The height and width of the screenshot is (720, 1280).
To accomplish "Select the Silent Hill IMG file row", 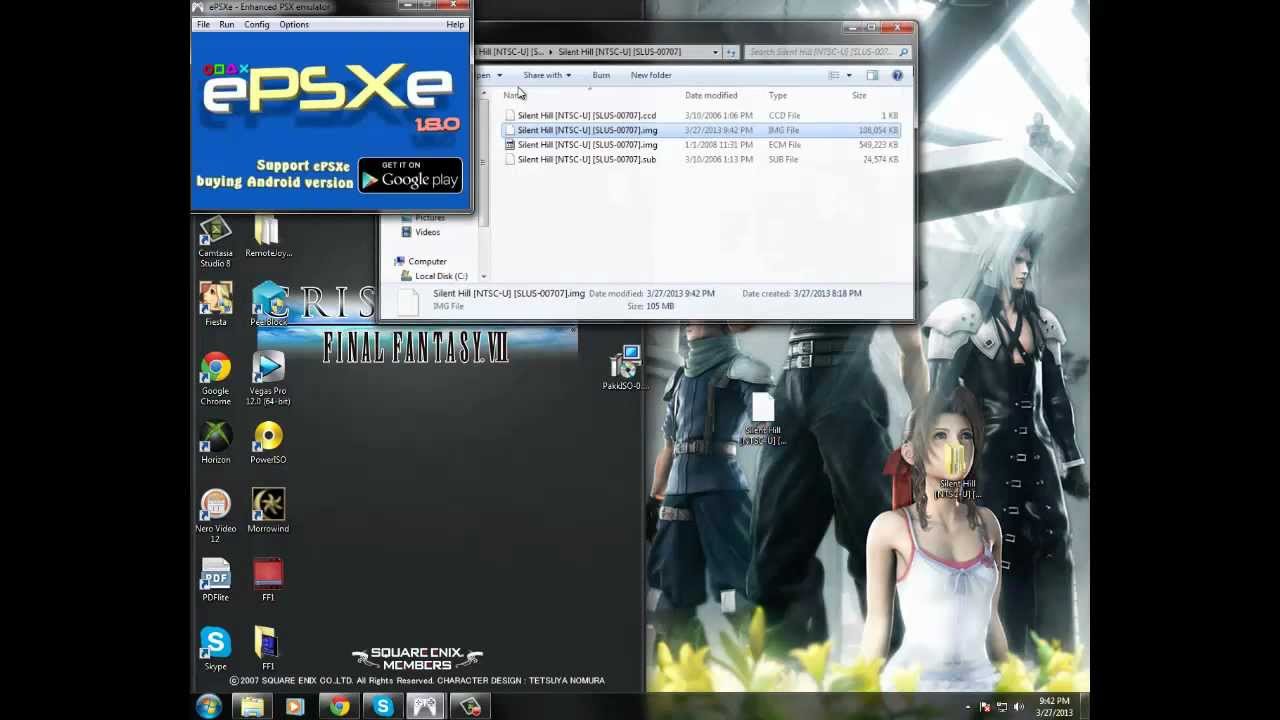I will click(x=702, y=130).
